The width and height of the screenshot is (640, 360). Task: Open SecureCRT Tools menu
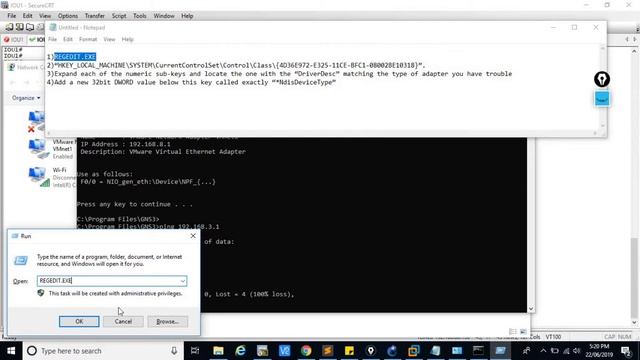tap(140, 16)
